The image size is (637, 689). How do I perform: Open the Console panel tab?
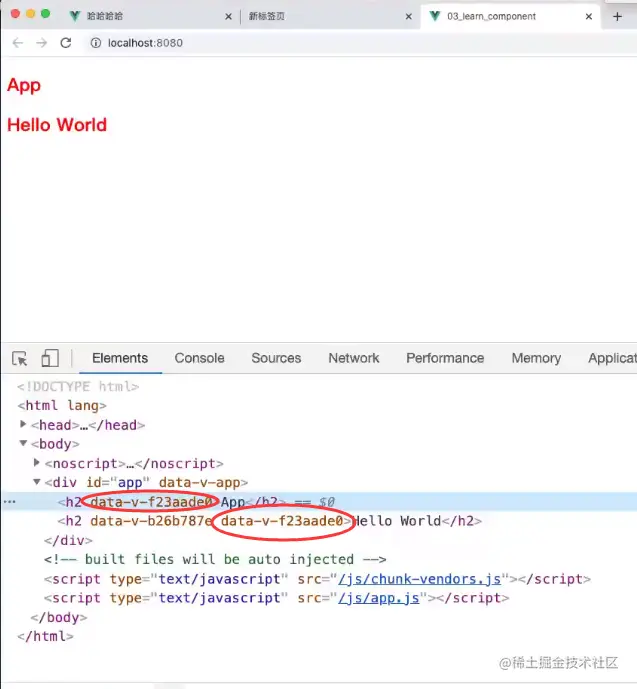199,358
